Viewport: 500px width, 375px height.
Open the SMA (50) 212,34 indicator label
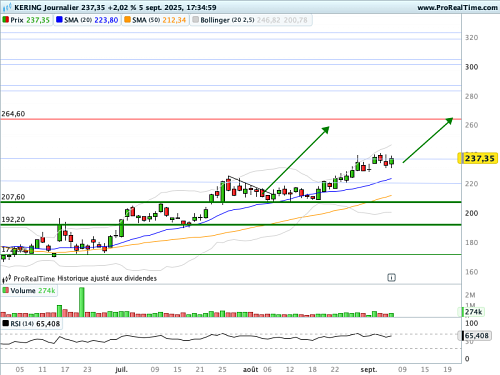click(x=155, y=20)
